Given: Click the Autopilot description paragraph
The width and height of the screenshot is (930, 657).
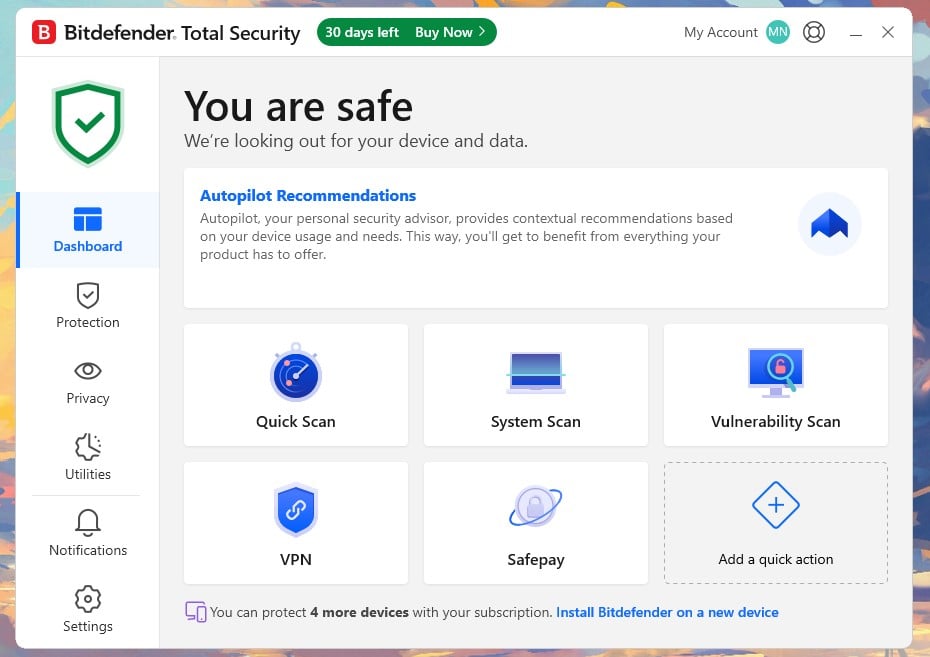Looking at the screenshot, I should [x=466, y=237].
